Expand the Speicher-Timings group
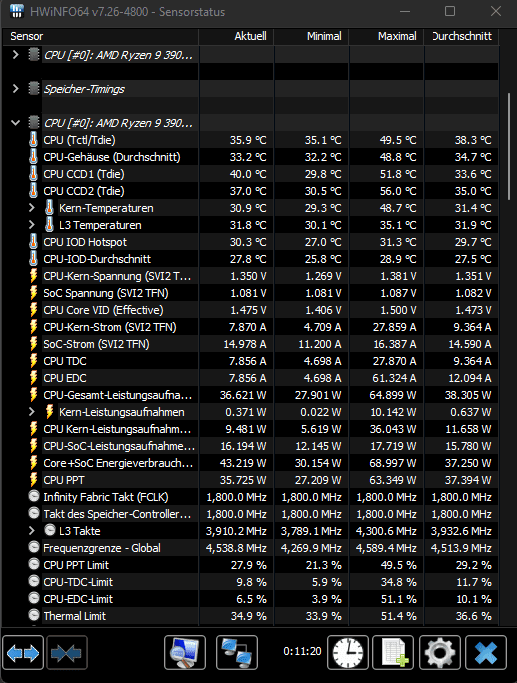517x683 pixels. pyautogui.click(x=16, y=88)
